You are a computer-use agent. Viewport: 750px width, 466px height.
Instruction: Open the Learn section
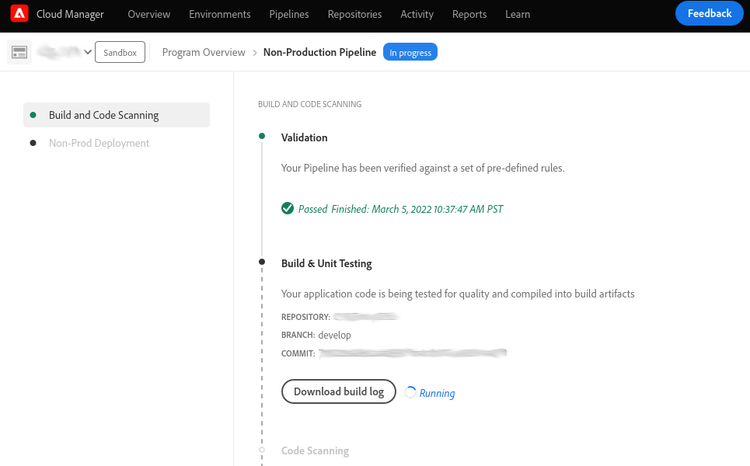tap(518, 14)
